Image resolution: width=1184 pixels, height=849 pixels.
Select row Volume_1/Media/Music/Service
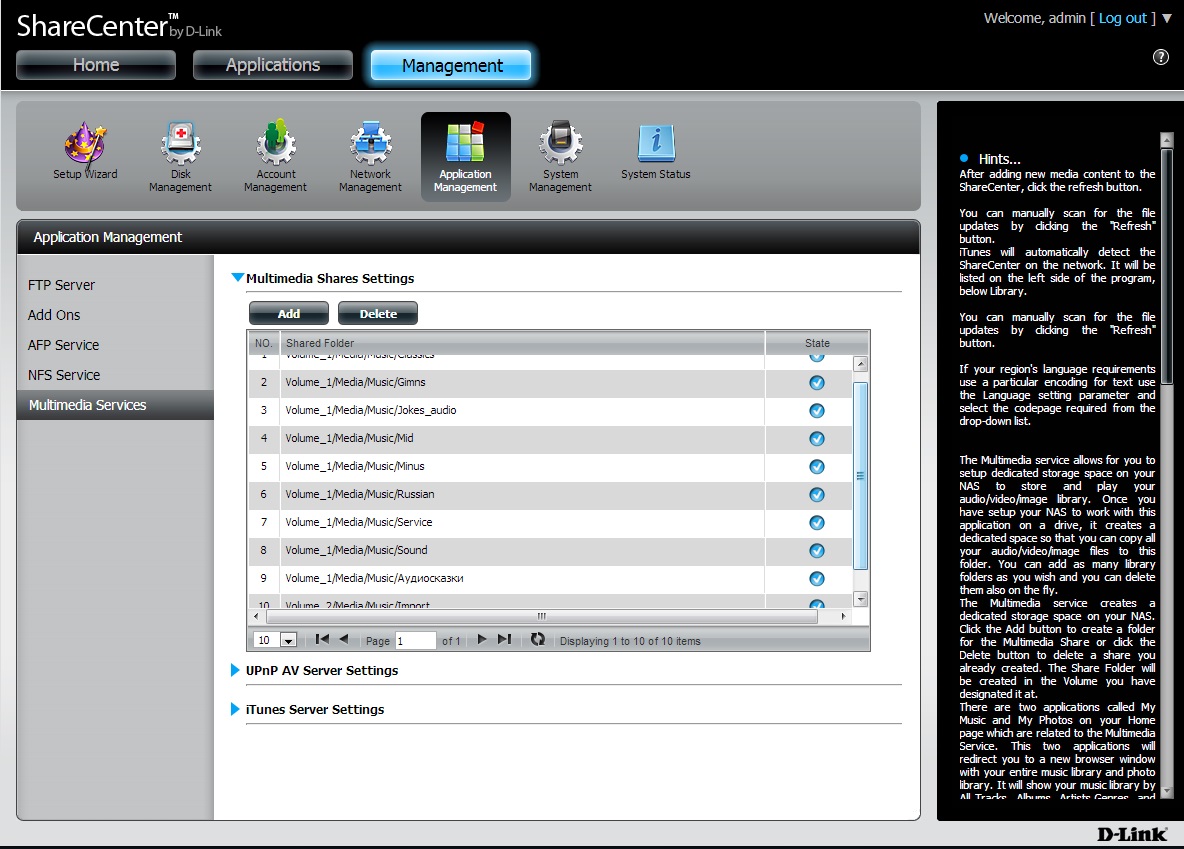(x=550, y=523)
